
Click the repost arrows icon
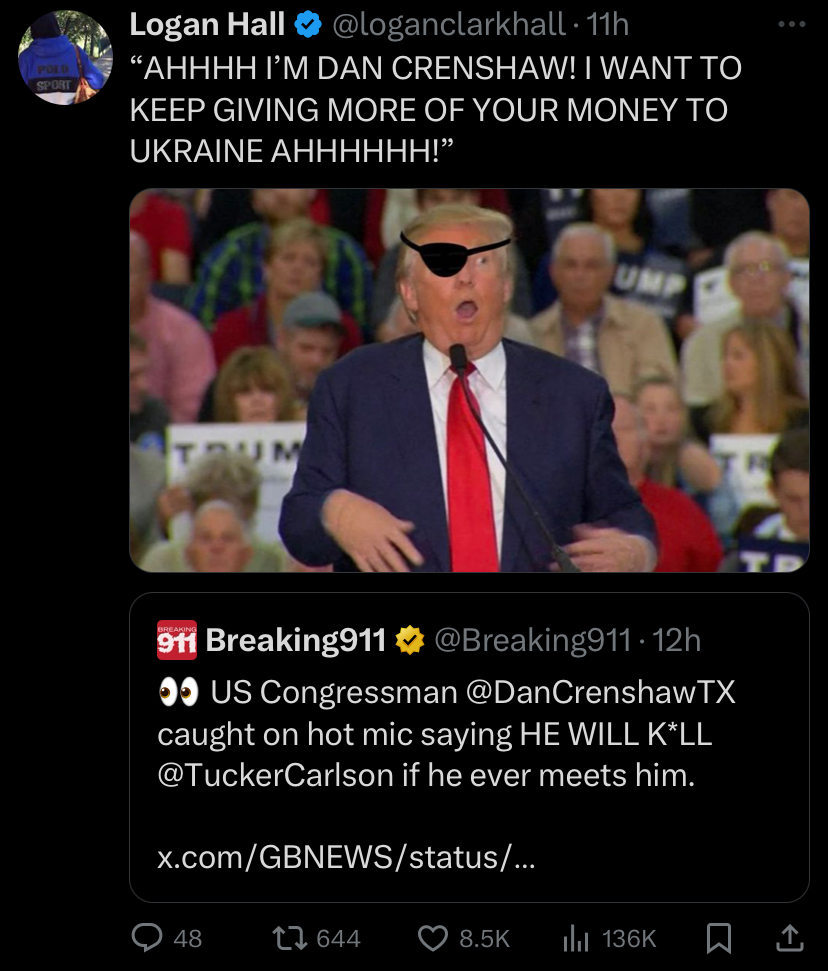click(290, 938)
